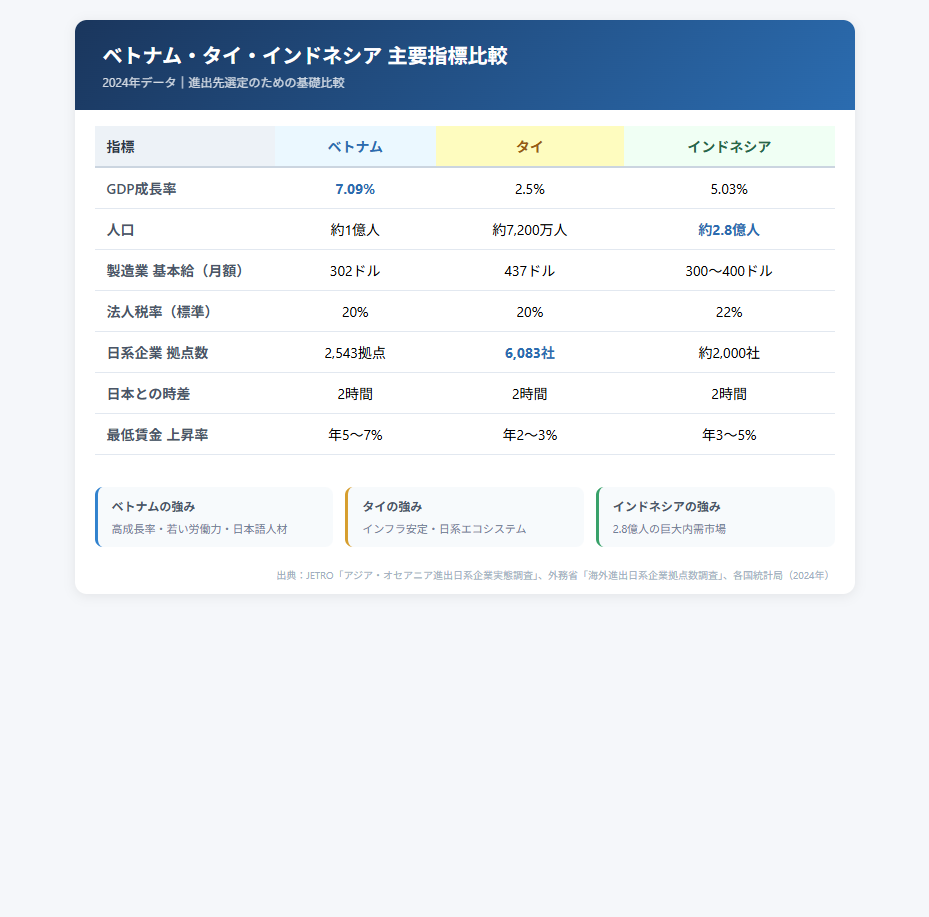This screenshot has width=929, height=917.
Task: Select the 最低賃金 上昇率 row label
Action: tap(157, 435)
